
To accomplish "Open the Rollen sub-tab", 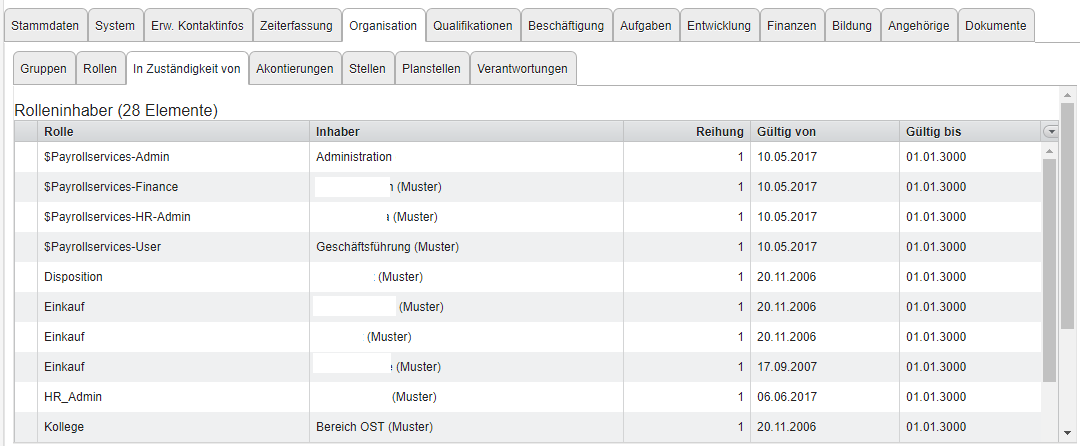I will (100, 69).
